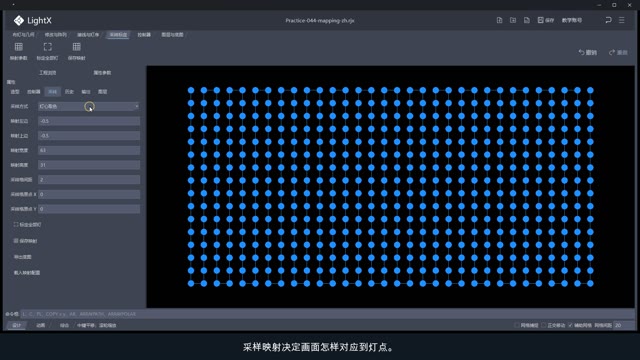Click the 重做 redo button

click(x=618, y=52)
